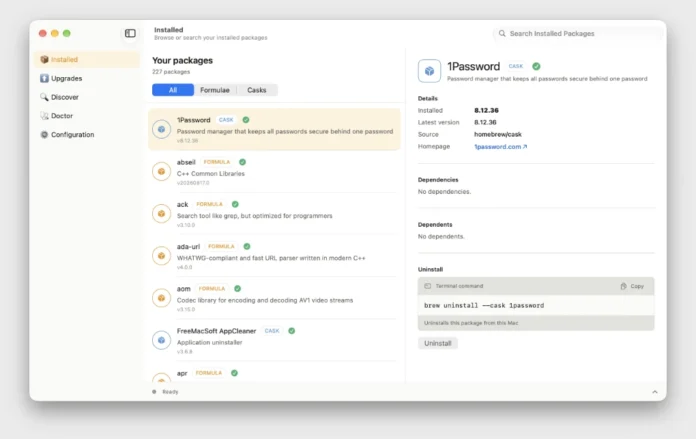Select the ada-url package icon
The image size is (696, 439).
point(162,256)
